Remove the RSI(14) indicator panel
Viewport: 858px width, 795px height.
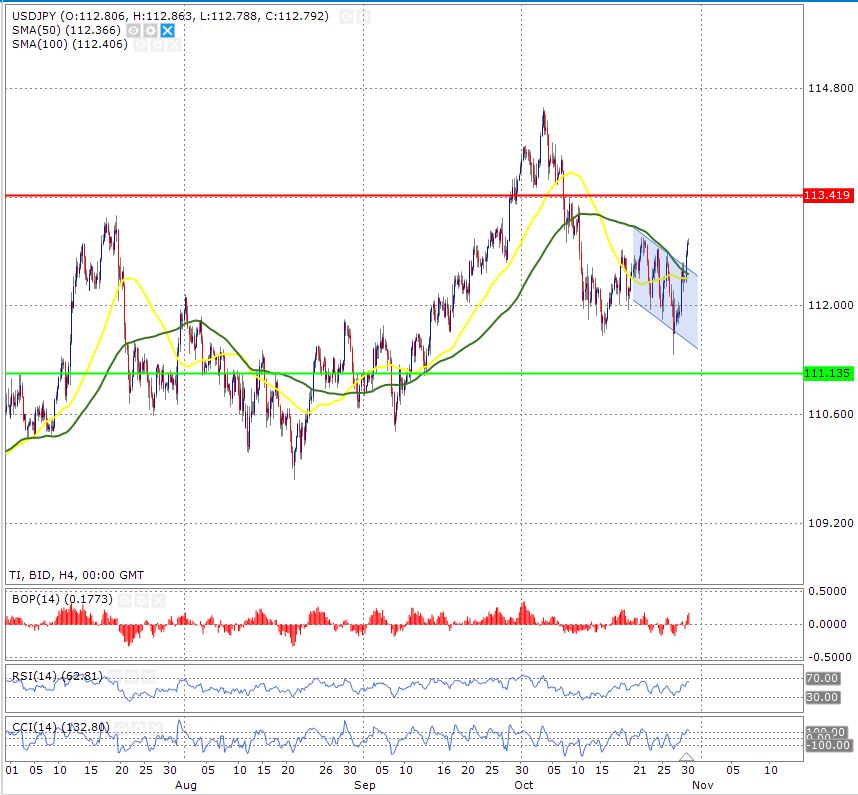click(x=146, y=676)
